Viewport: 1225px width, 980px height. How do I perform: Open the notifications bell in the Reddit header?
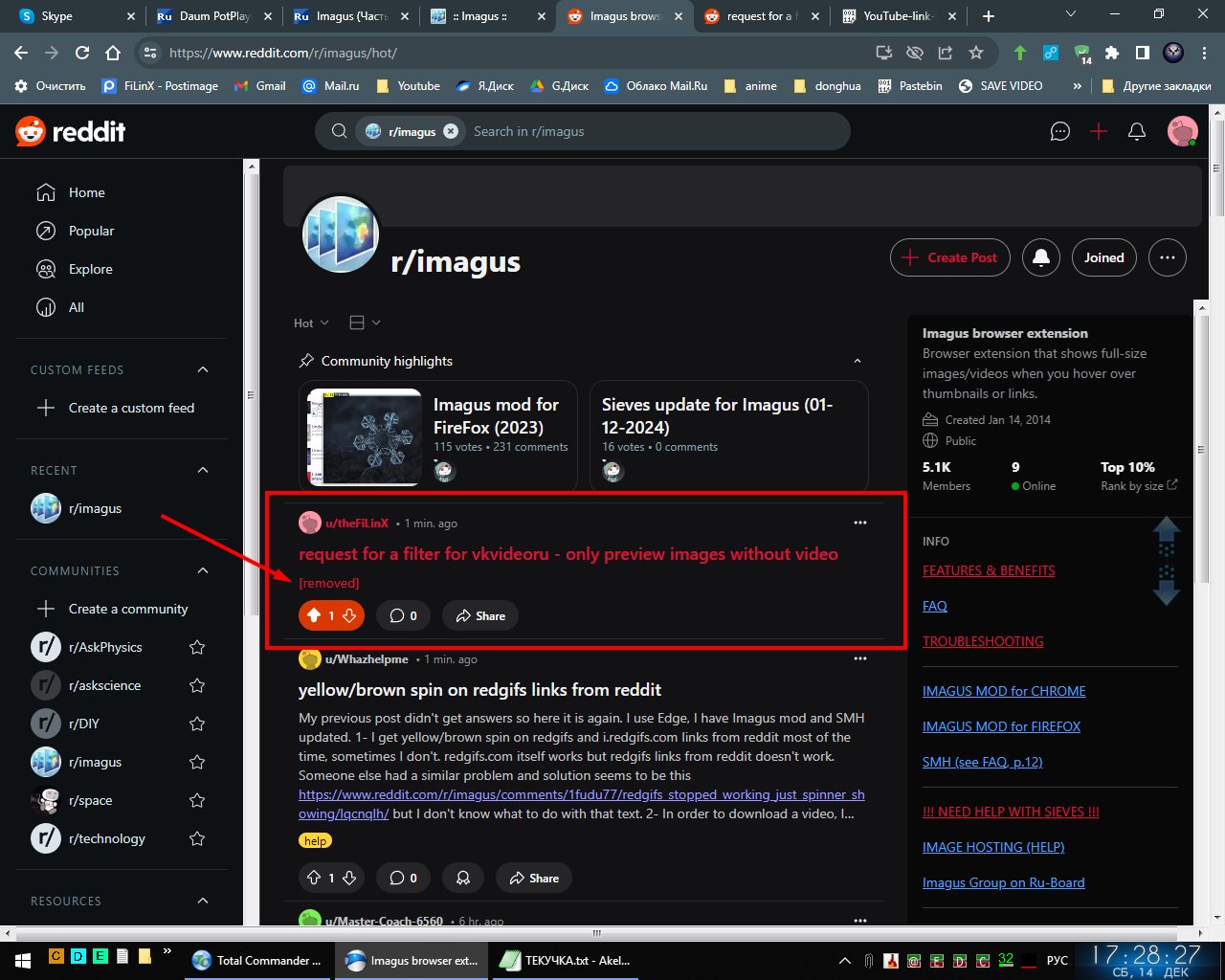pyautogui.click(x=1137, y=131)
